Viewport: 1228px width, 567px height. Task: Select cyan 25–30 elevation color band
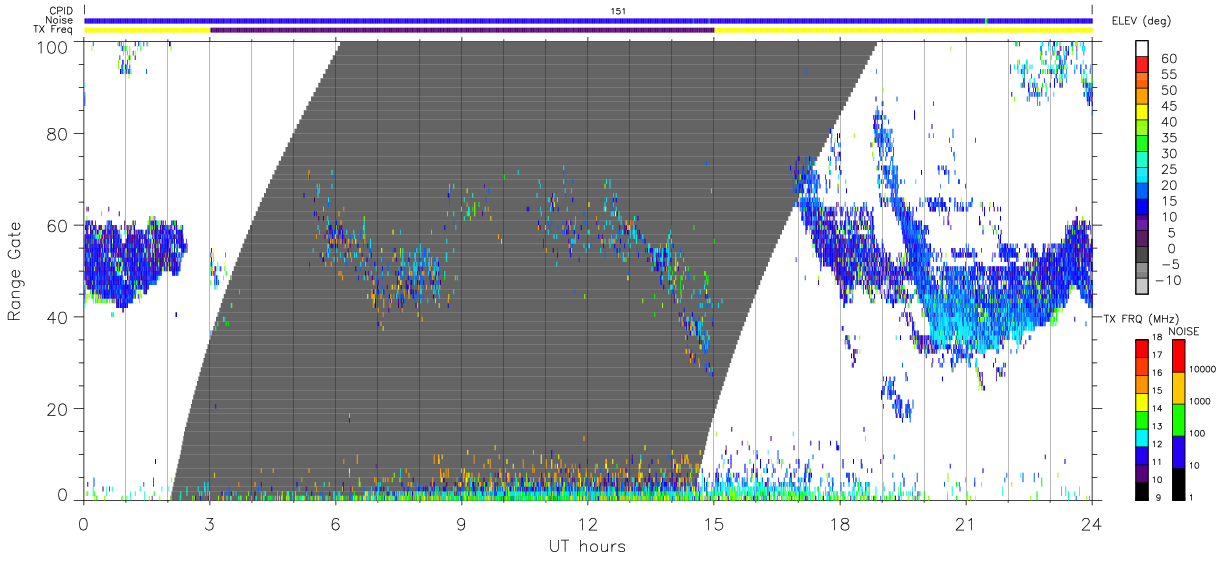[1142, 160]
